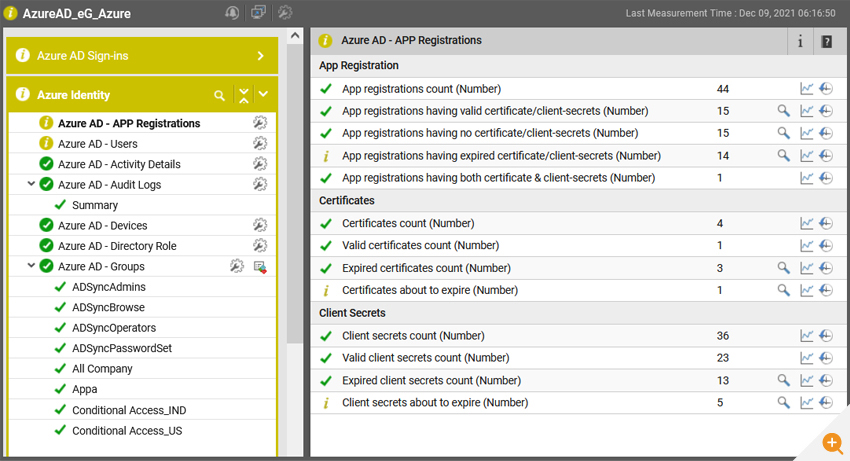Click the AzureAD_eG_Azure component name
This screenshot has height=461, width=850.
pyautogui.click(x=76, y=14)
